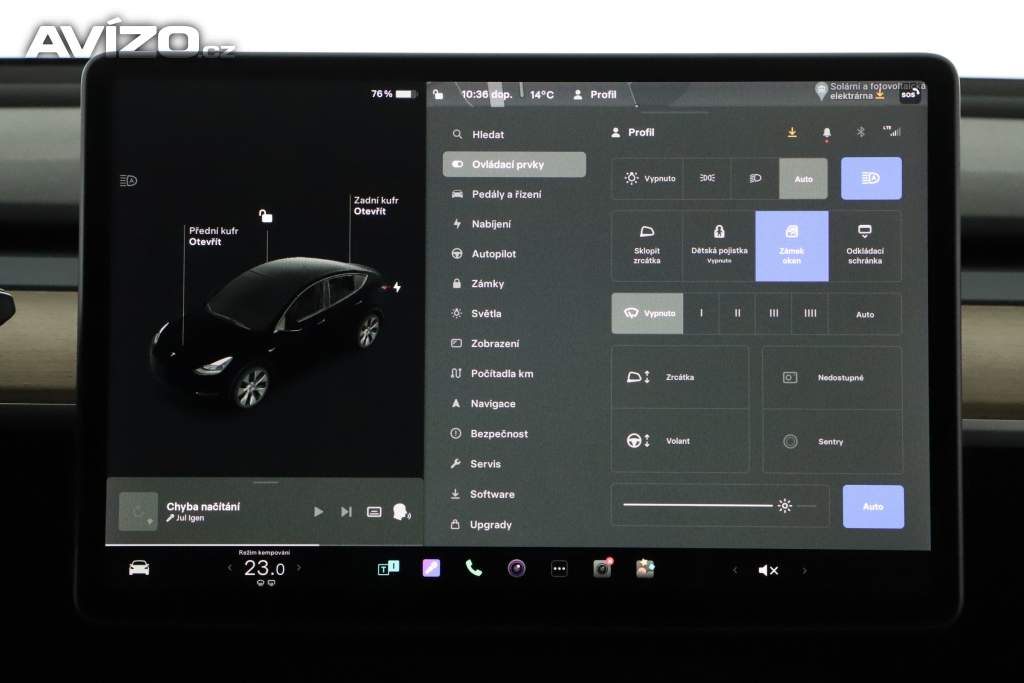The image size is (1024, 683).
Task: Select wiper speed I
Action: pyautogui.click(x=701, y=313)
